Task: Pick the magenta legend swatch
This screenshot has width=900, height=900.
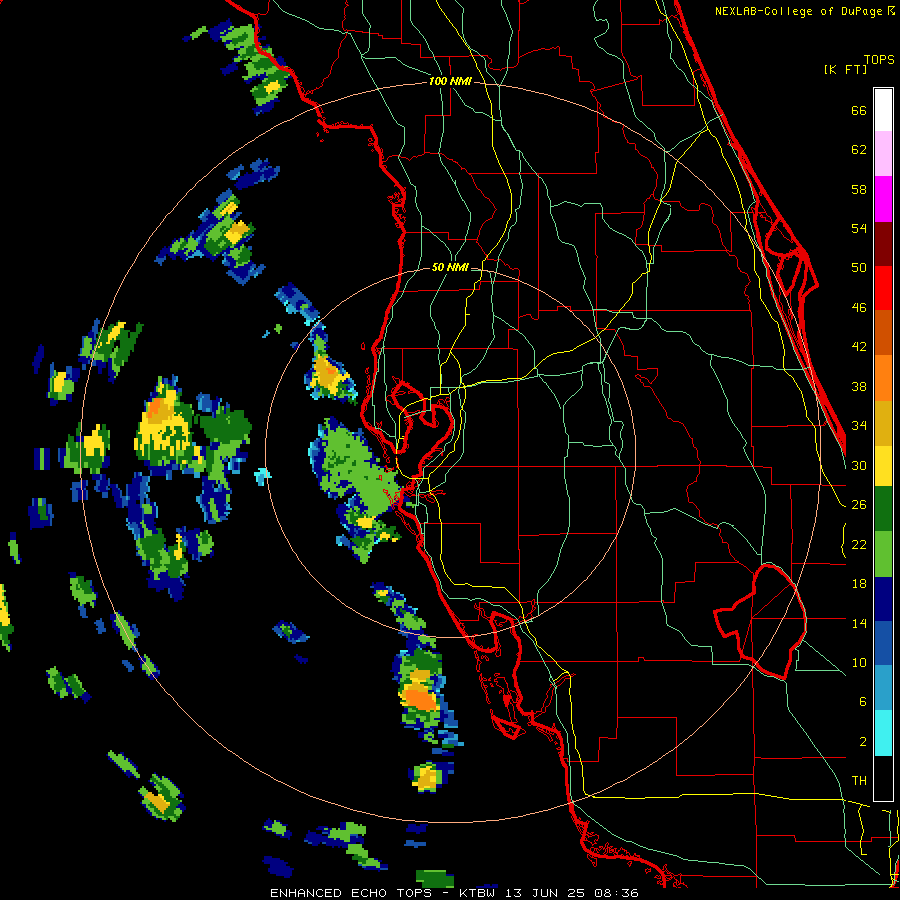Action: pos(883,199)
